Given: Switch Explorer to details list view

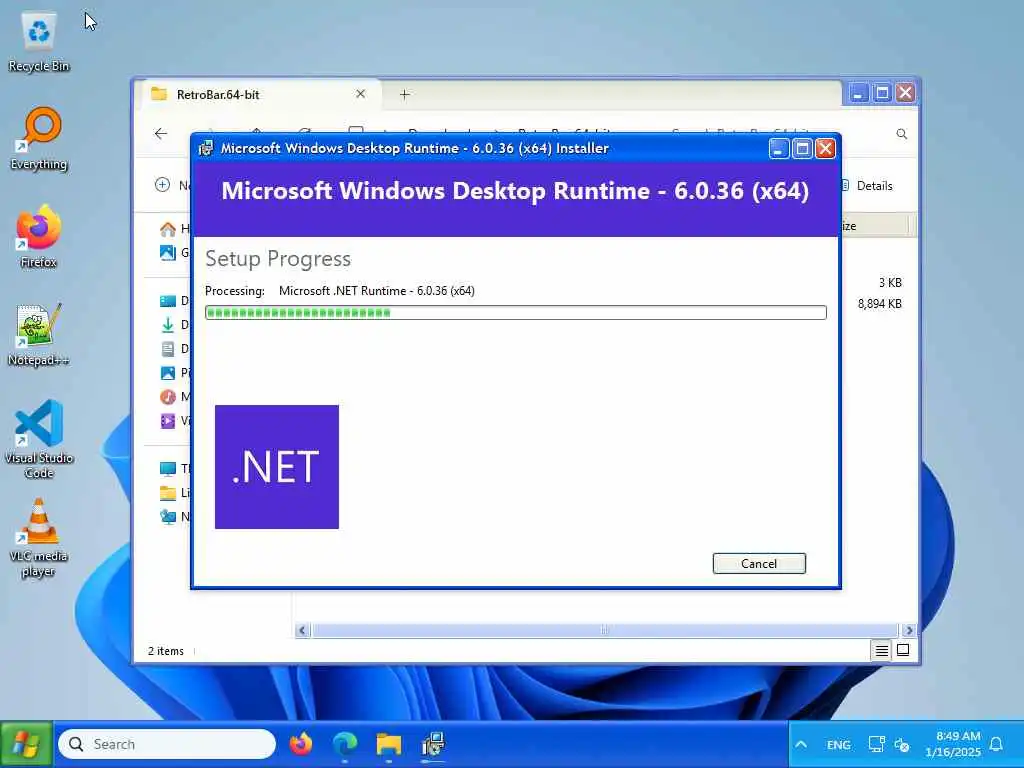Looking at the screenshot, I should [882, 650].
